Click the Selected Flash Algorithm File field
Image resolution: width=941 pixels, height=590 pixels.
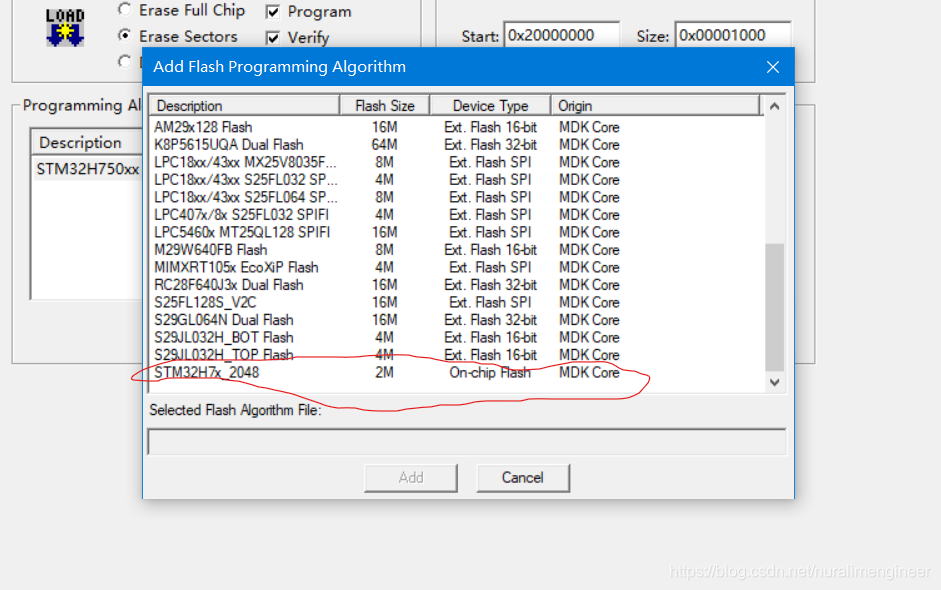point(466,442)
